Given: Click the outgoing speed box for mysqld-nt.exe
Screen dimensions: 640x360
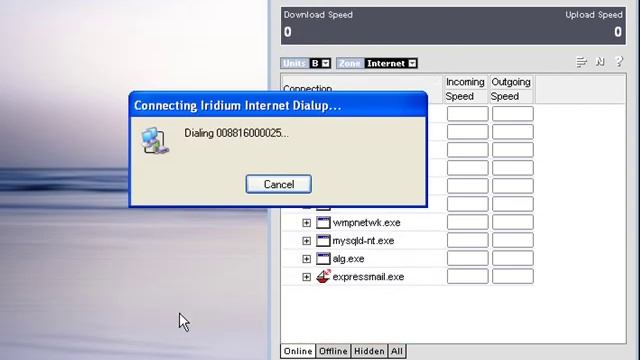Looking at the screenshot, I should [513, 240].
